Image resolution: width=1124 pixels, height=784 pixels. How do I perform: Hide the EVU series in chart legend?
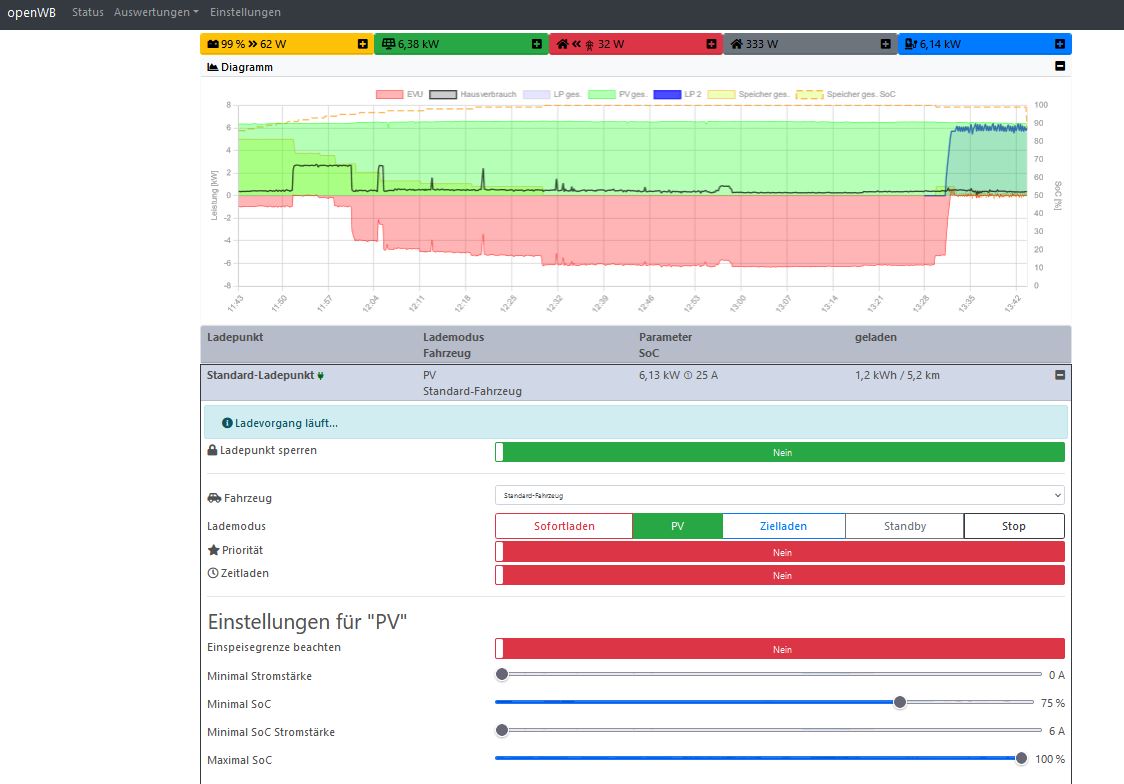(400, 94)
